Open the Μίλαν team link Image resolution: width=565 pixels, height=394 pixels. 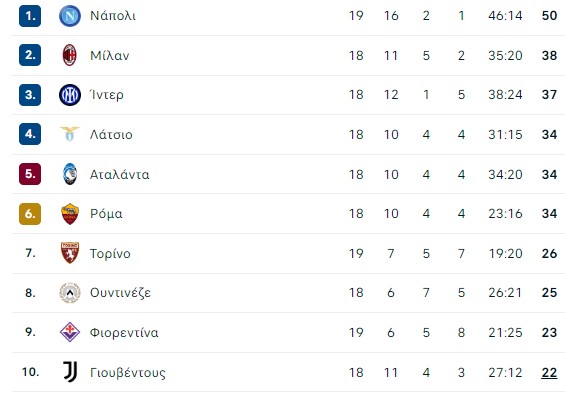(x=110, y=56)
